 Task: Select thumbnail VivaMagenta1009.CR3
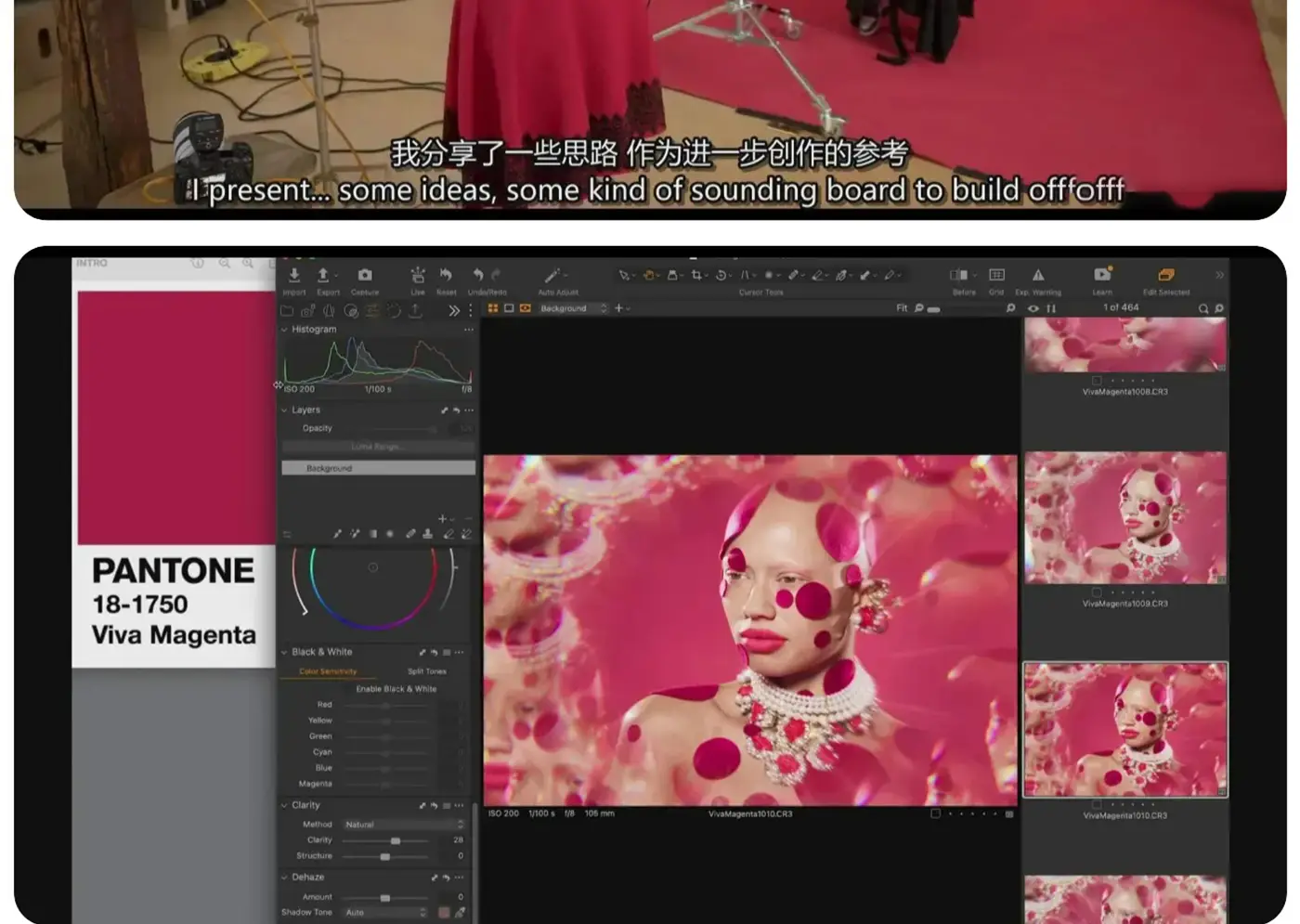pyautogui.click(x=1125, y=518)
